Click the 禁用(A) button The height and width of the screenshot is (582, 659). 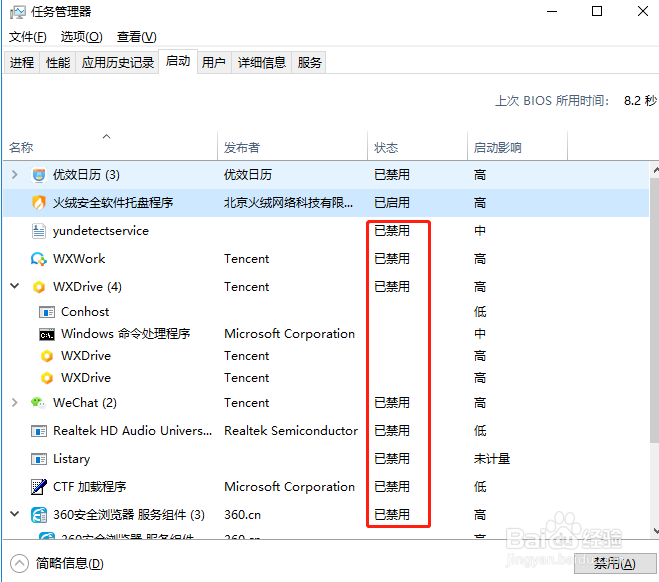point(615,564)
